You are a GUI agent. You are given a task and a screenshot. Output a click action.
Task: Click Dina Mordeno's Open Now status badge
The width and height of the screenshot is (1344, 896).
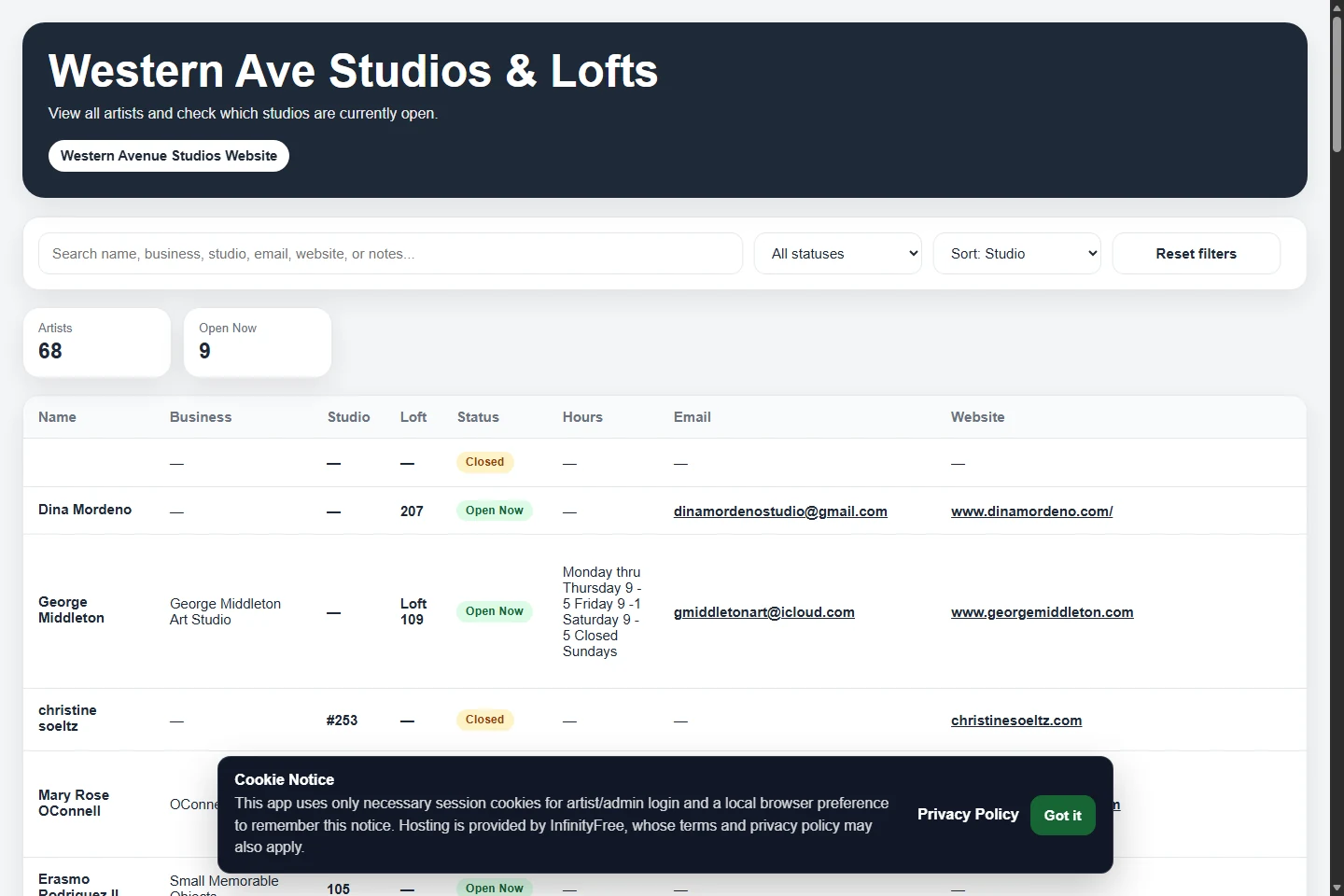click(495, 511)
